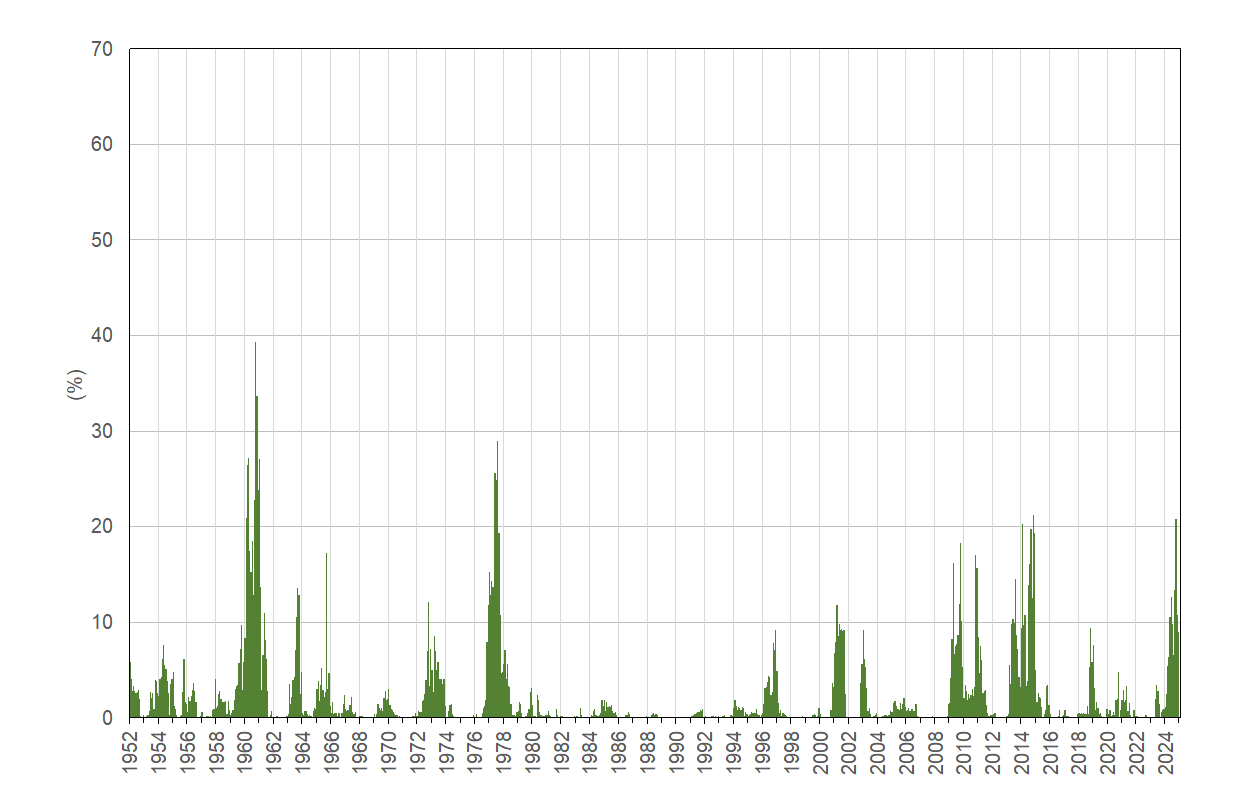Viewport: 1234px width, 811px height.
Task: Click the y-axis label 60
Action: (103, 144)
